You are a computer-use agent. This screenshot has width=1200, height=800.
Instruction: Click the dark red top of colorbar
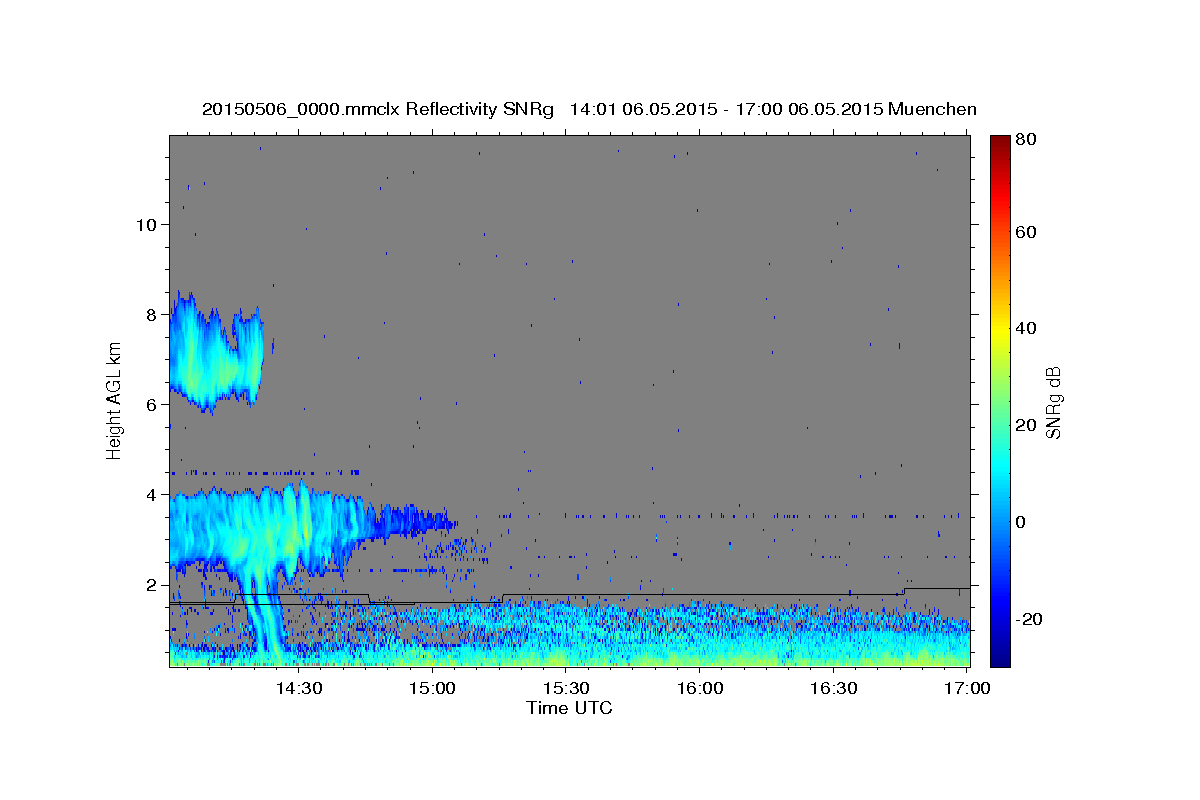click(999, 143)
